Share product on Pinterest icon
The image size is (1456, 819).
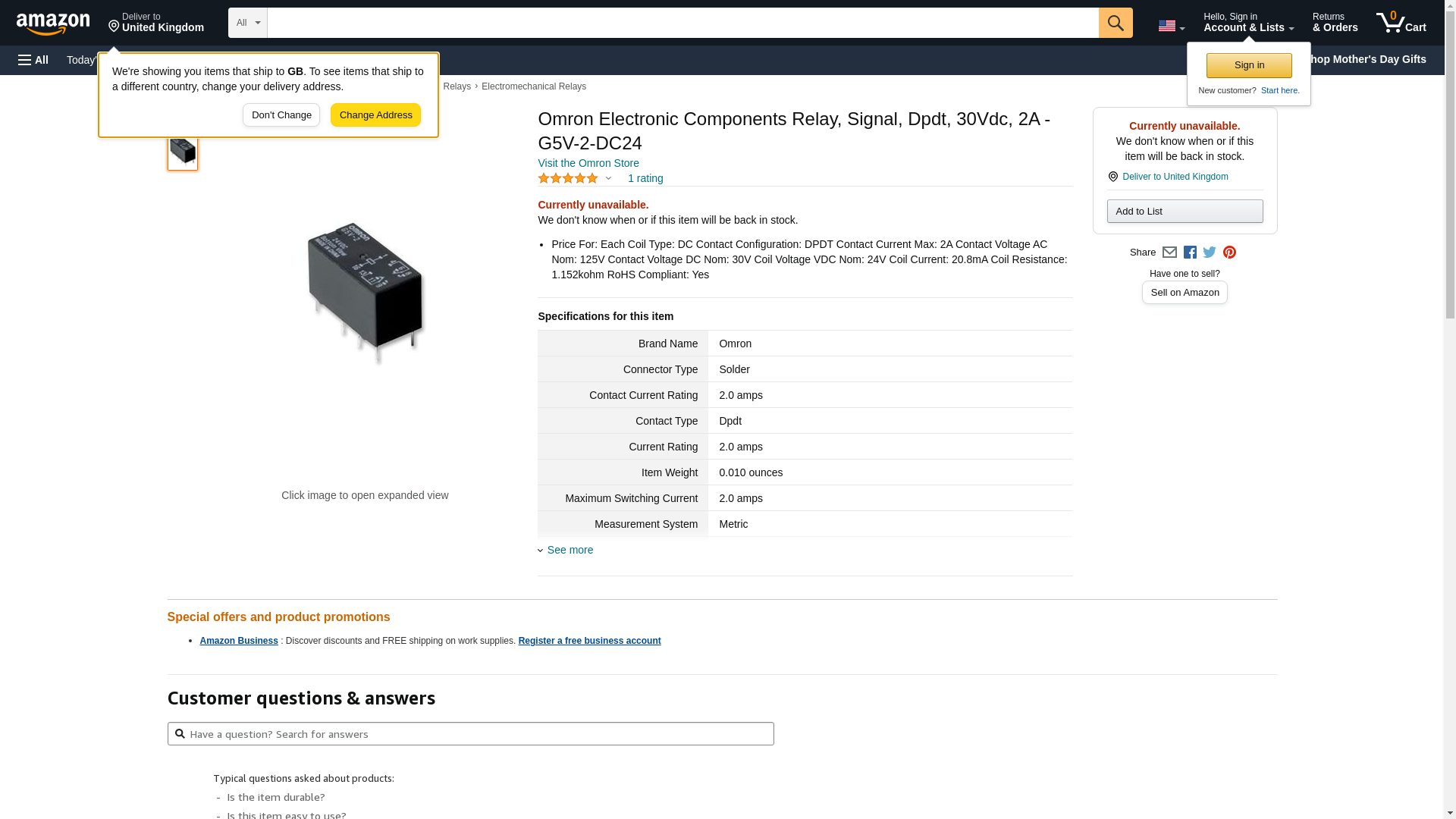(x=1229, y=253)
